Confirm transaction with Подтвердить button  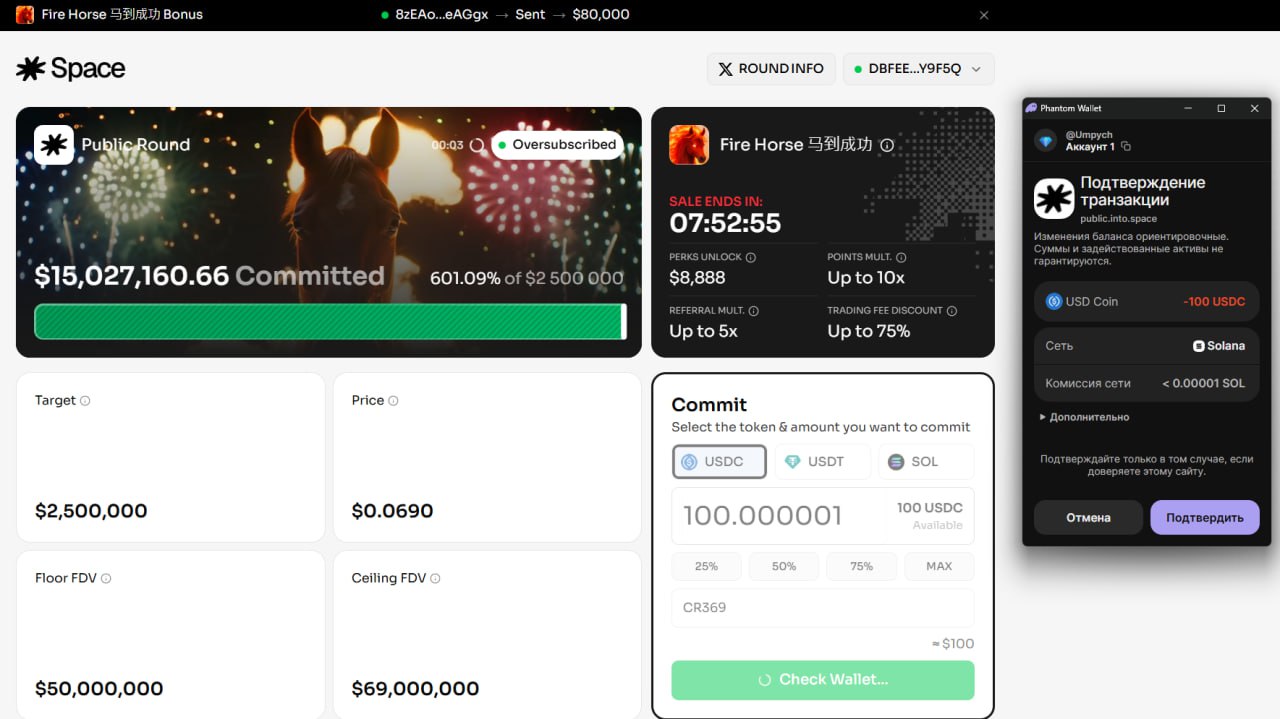pyautogui.click(x=1205, y=517)
